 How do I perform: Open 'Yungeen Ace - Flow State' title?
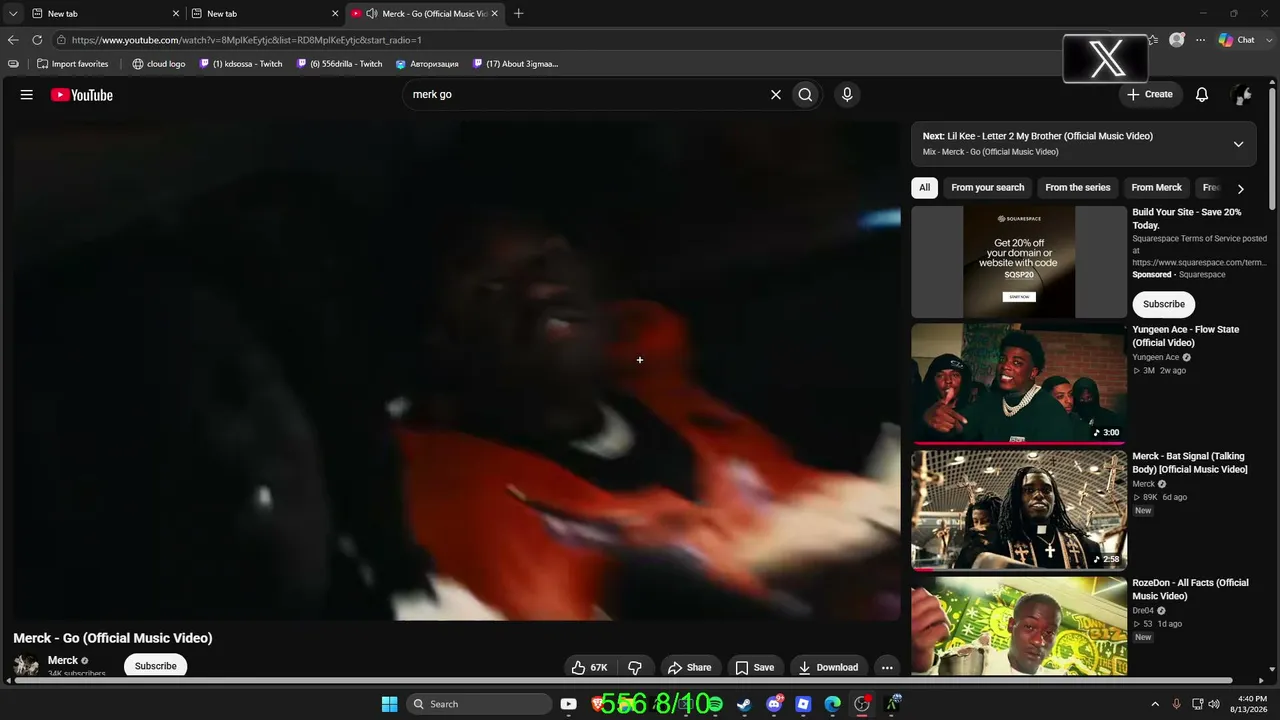click(x=1185, y=336)
